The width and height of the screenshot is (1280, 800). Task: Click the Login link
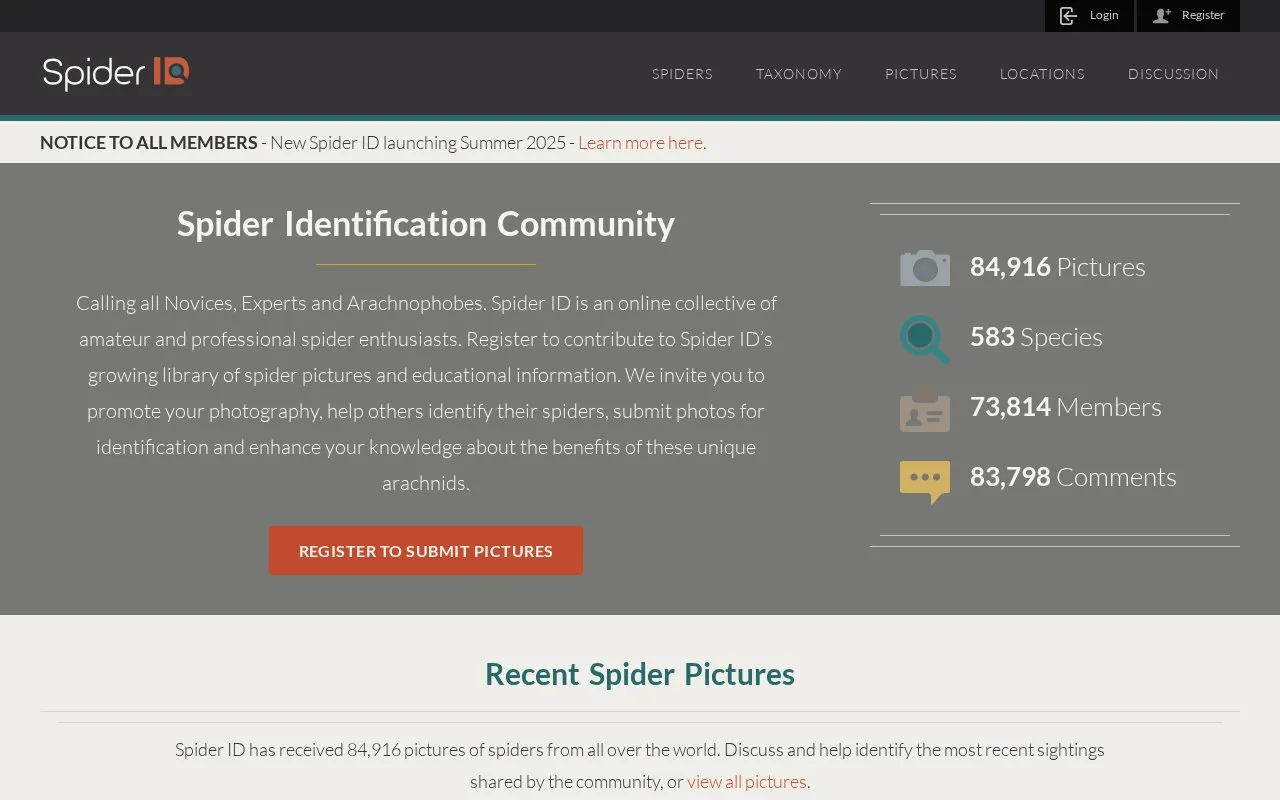pos(1090,16)
